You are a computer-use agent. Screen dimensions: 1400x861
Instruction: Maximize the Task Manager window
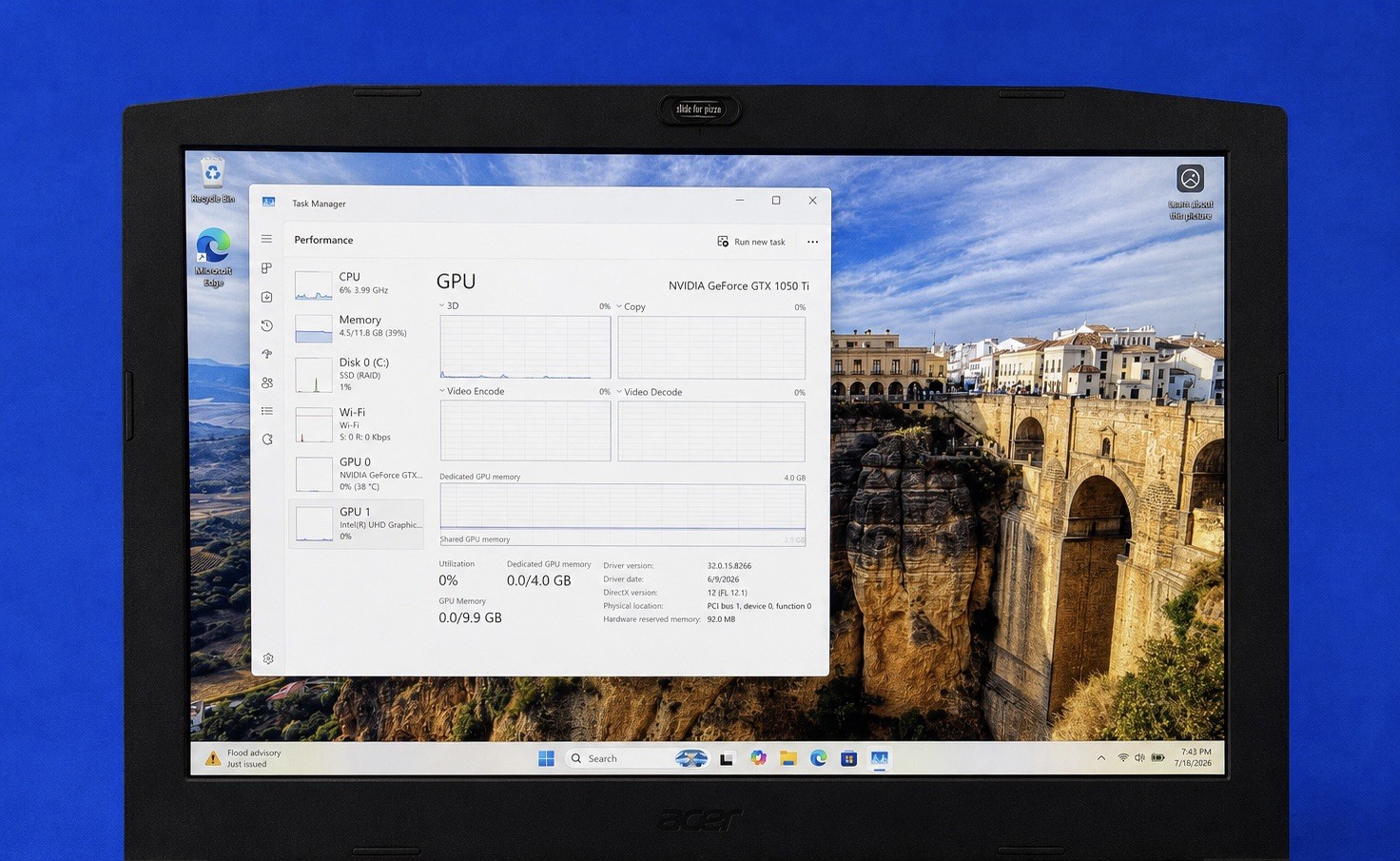(776, 201)
